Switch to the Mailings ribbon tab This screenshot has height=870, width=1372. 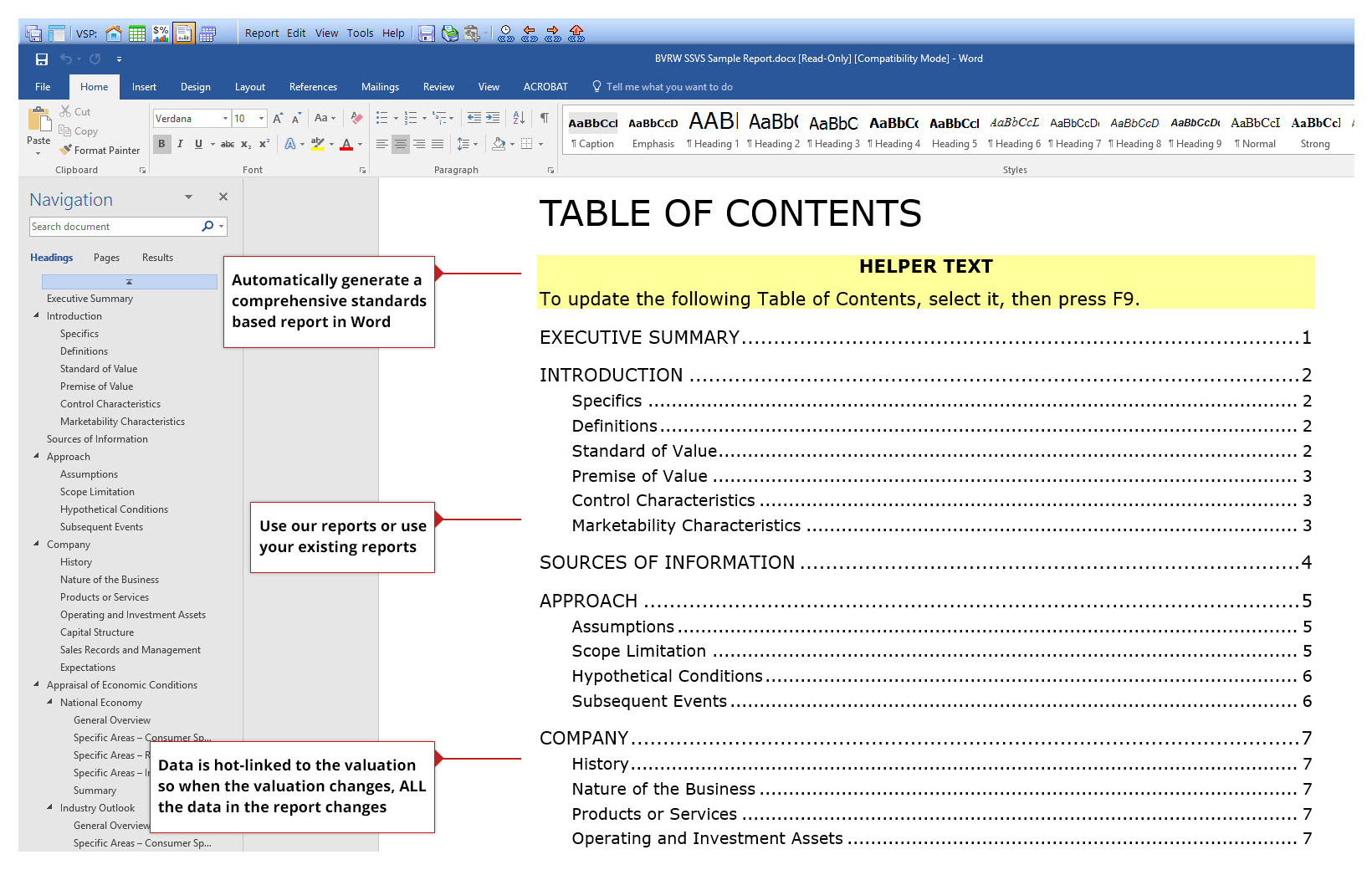coord(380,87)
